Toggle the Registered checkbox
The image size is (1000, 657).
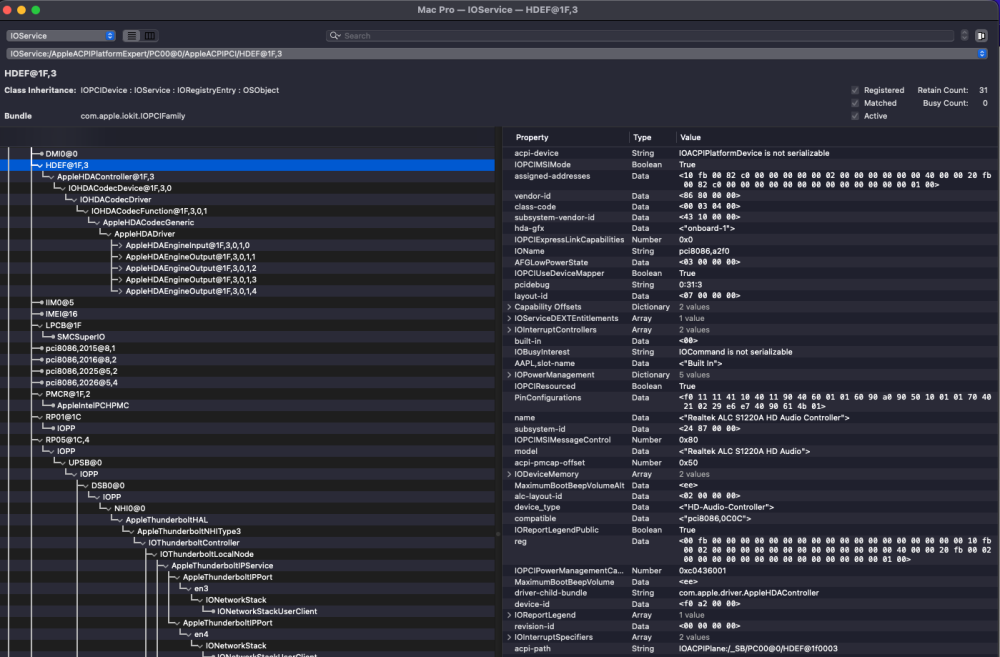tap(855, 91)
